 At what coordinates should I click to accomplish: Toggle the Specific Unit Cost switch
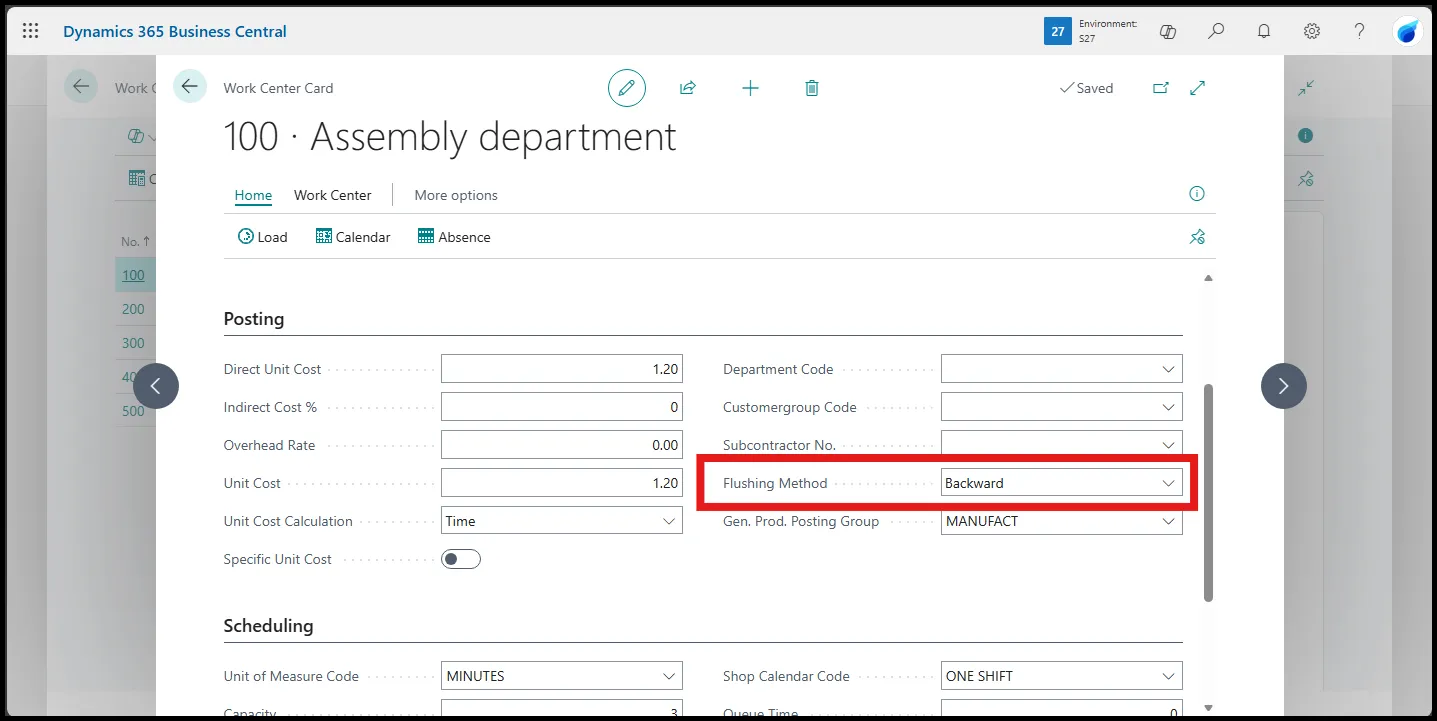461,559
